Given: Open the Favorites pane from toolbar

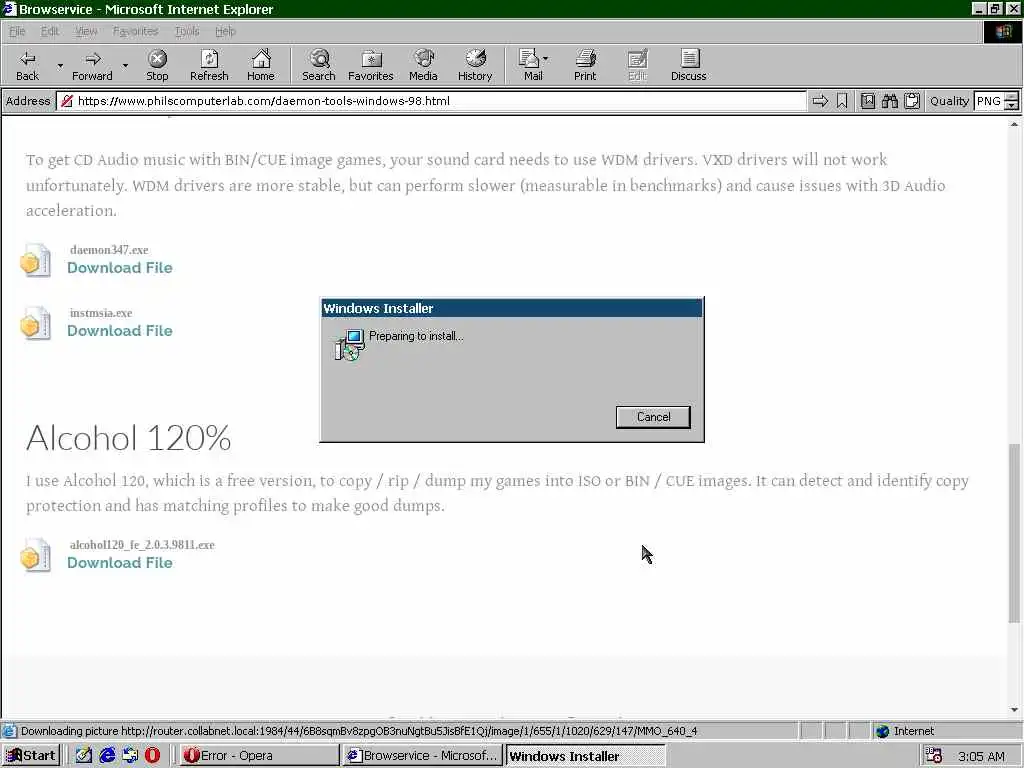Looking at the screenshot, I should pos(371,65).
